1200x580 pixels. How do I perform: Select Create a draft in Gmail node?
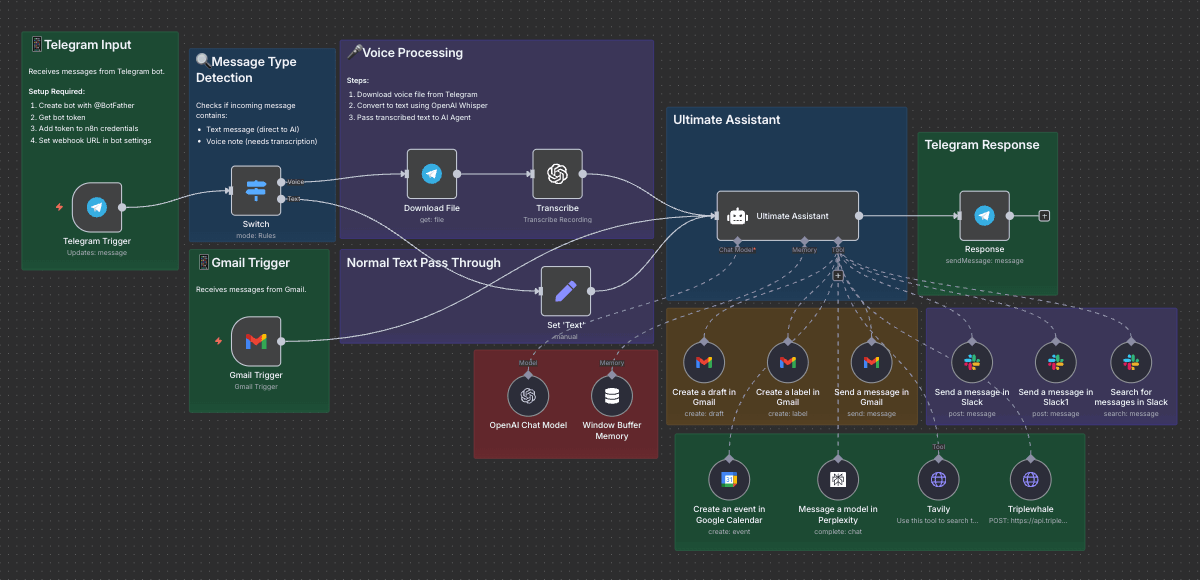click(704, 361)
